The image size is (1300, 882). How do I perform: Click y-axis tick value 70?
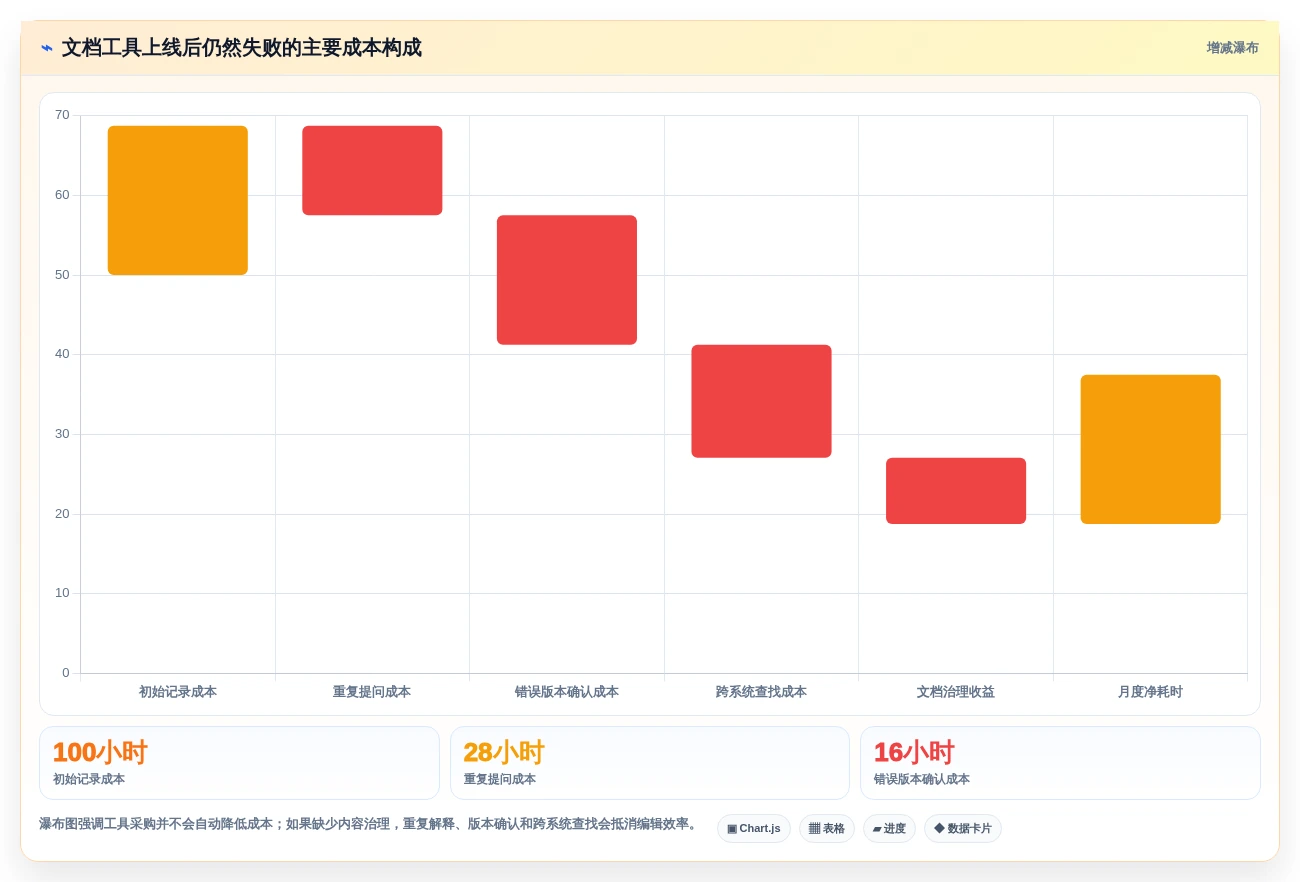click(x=62, y=115)
